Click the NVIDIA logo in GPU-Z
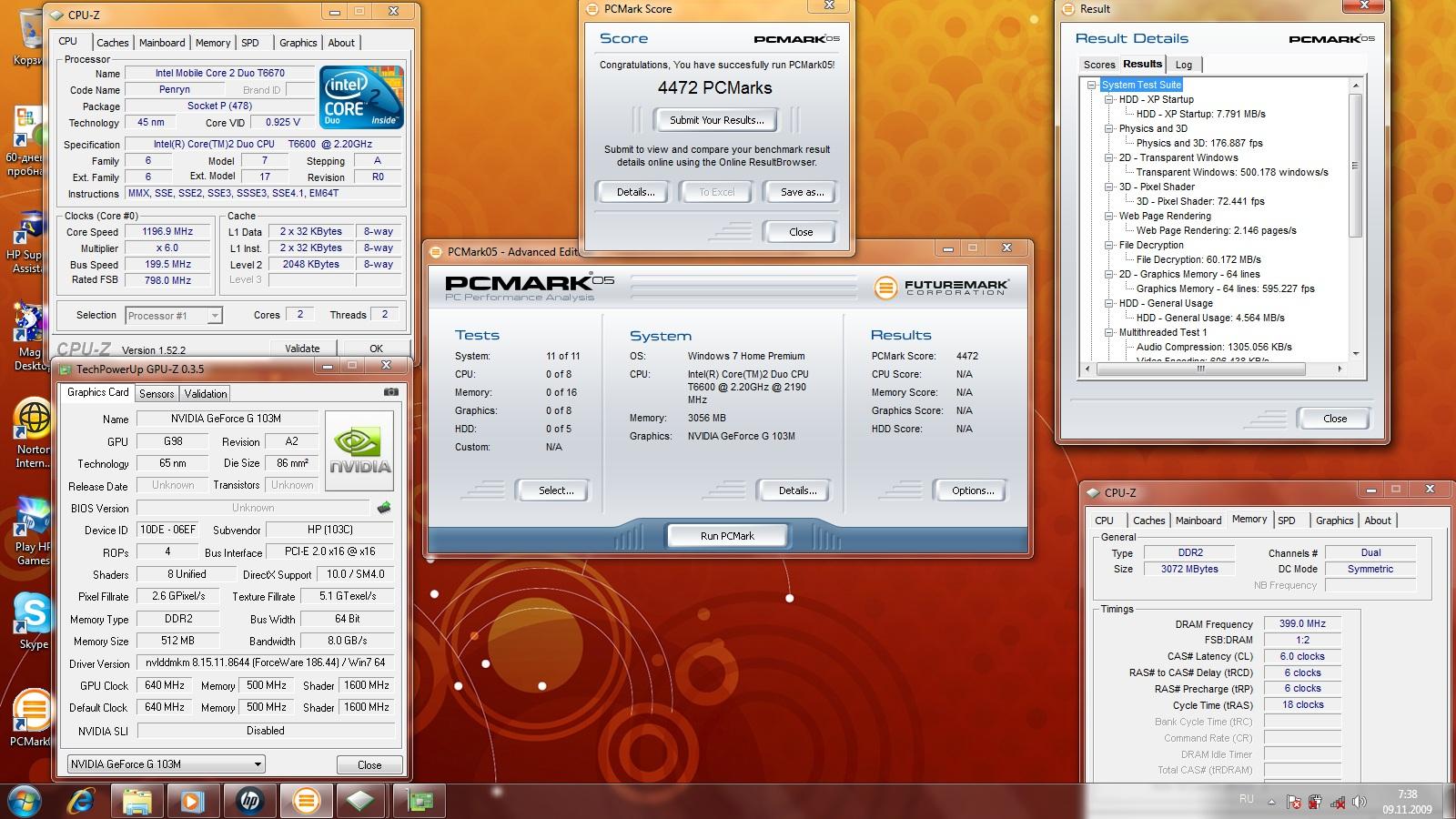Viewport: 1456px width, 819px height. click(359, 451)
